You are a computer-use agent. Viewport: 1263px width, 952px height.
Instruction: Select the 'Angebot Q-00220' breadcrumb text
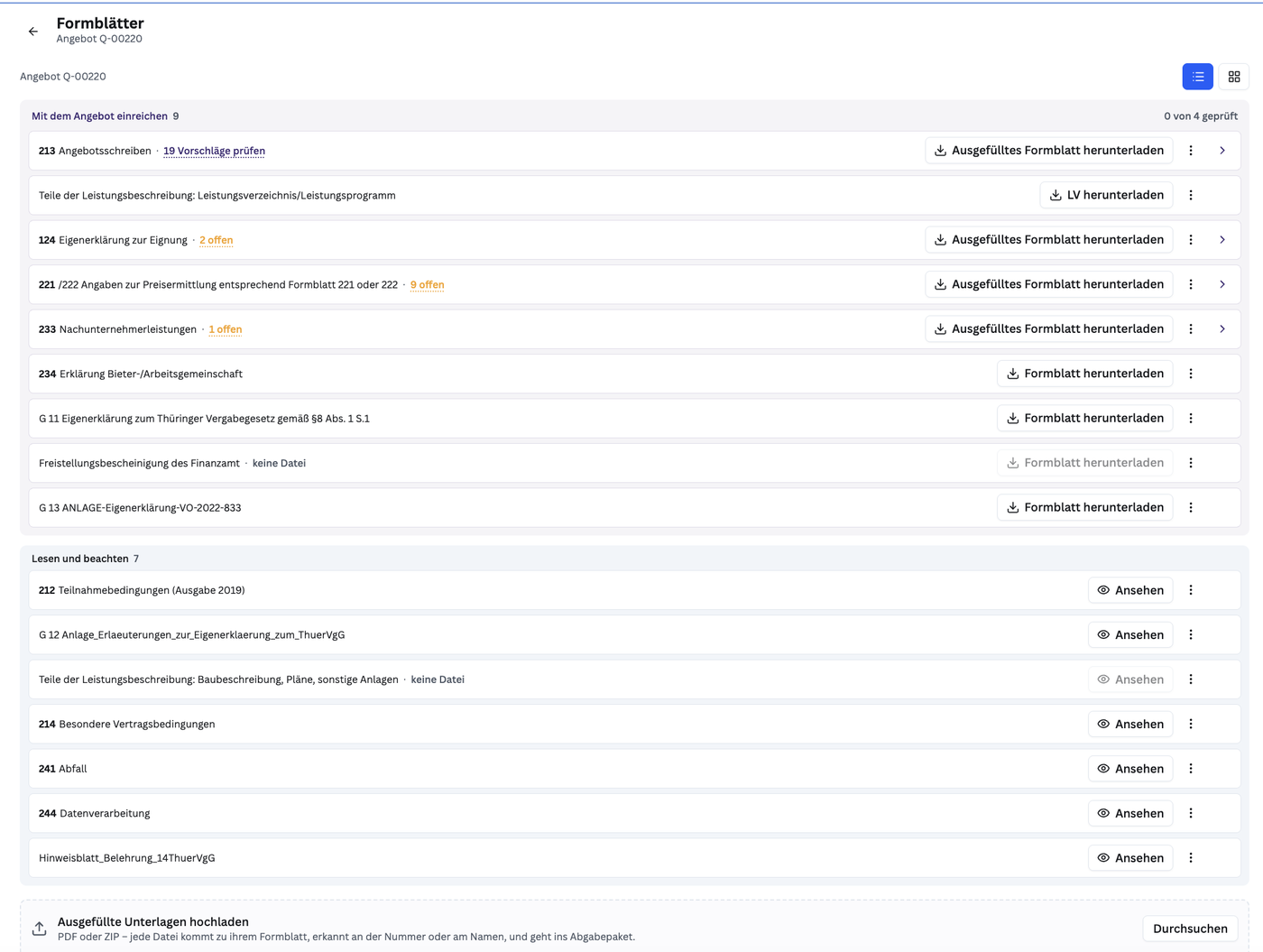(x=63, y=77)
